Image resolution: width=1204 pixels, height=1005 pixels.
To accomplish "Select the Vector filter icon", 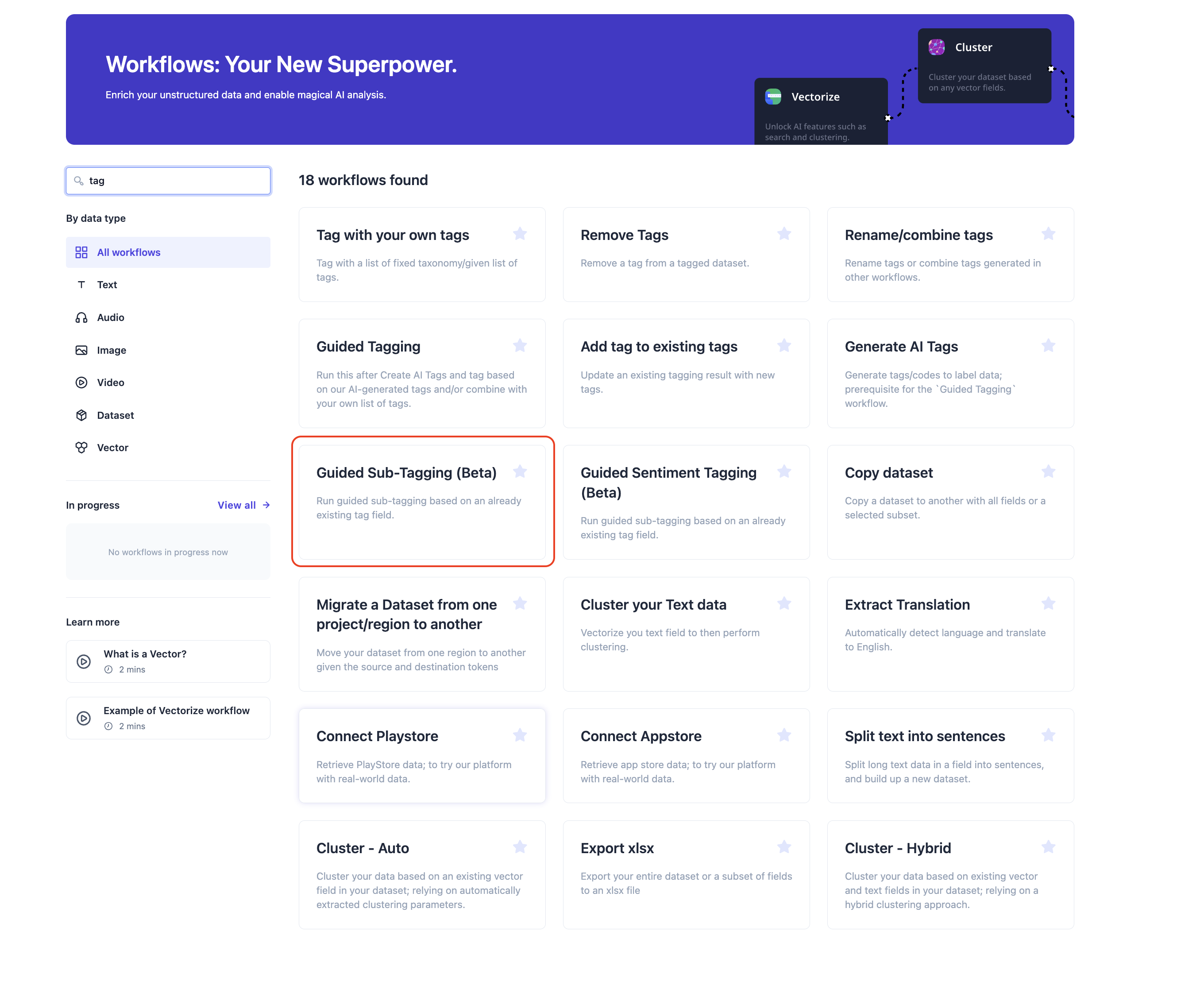I will [x=81, y=448].
